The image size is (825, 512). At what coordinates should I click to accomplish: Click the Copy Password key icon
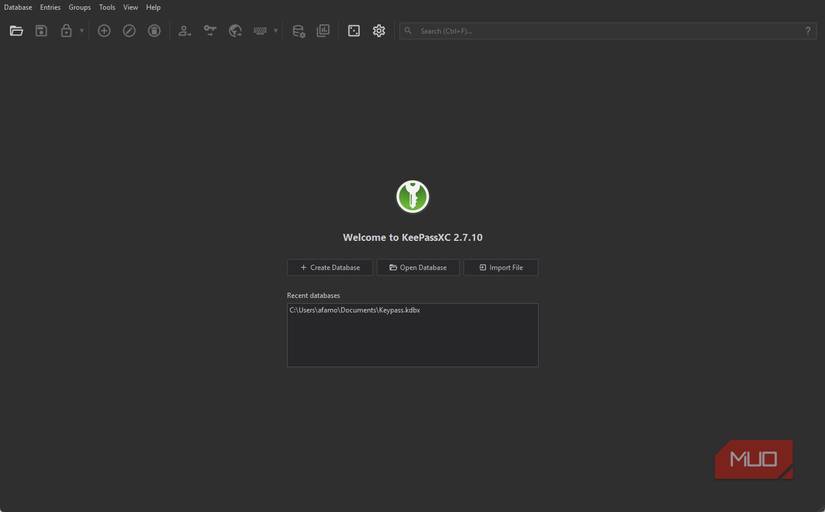[210, 31]
